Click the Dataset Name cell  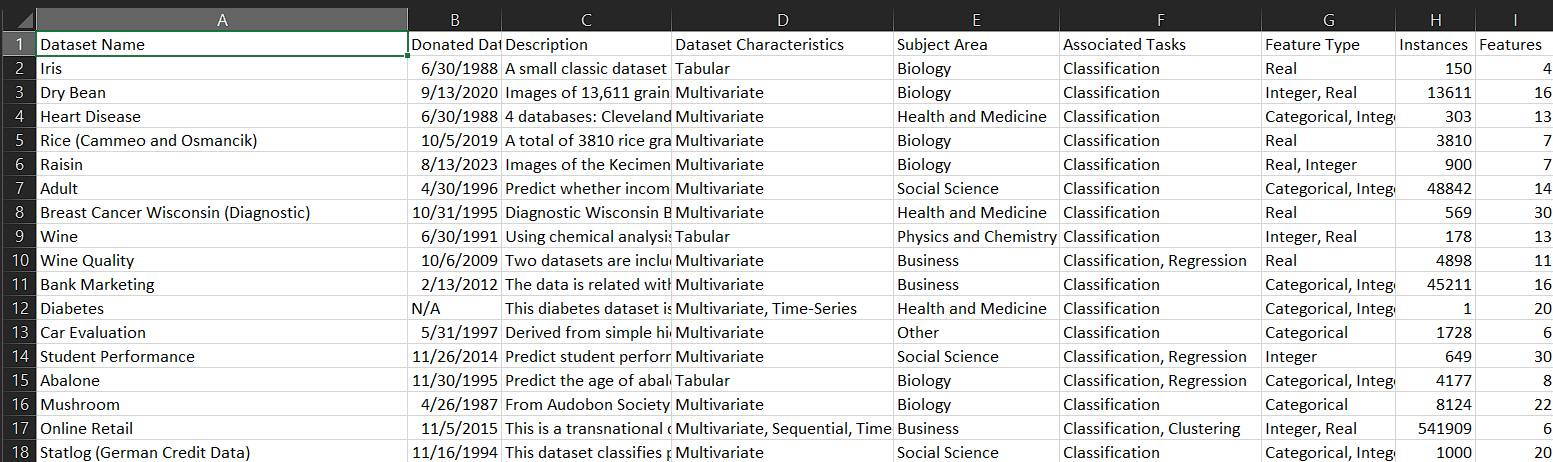(222, 44)
